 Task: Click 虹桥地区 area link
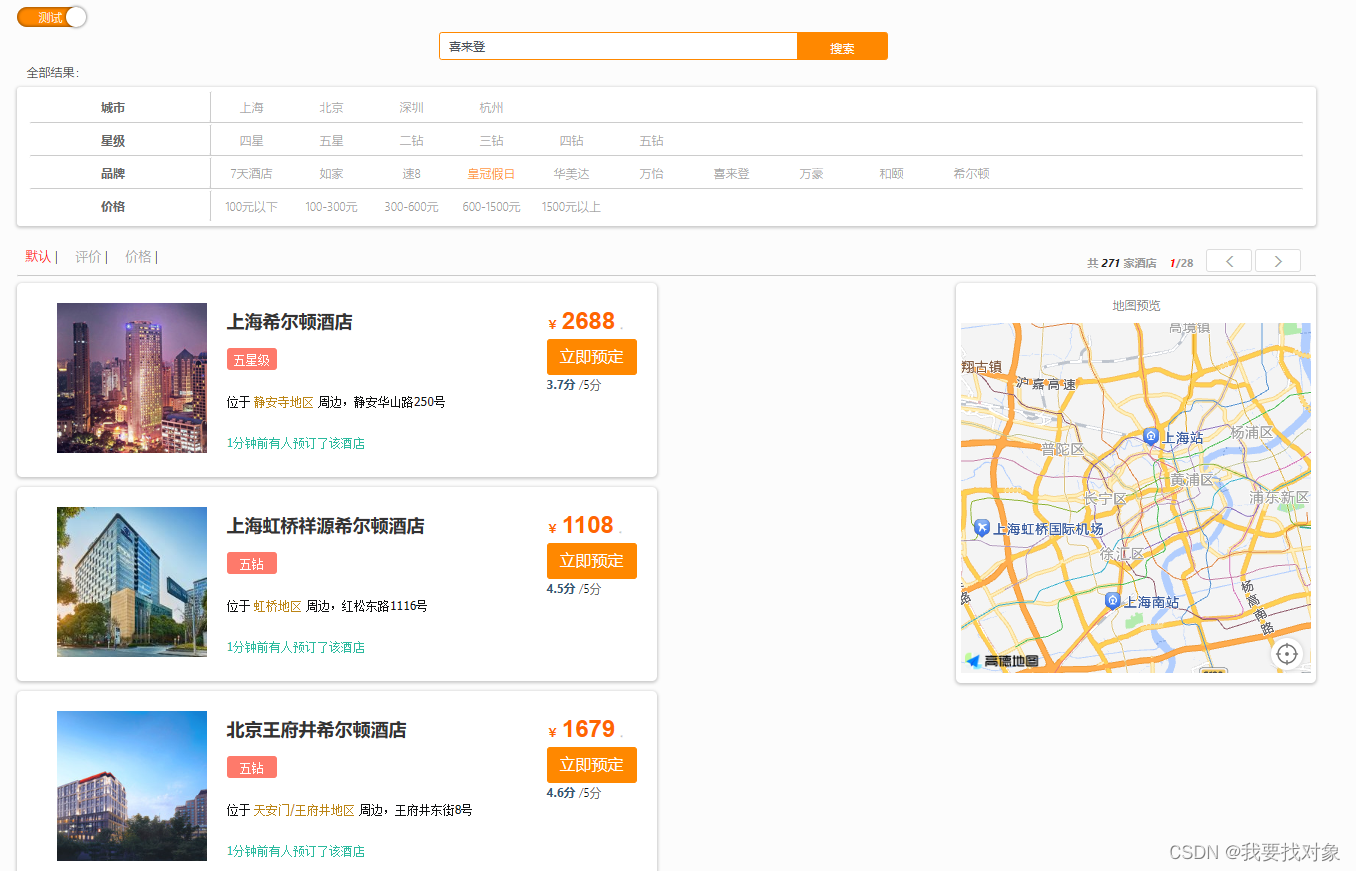[278, 606]
